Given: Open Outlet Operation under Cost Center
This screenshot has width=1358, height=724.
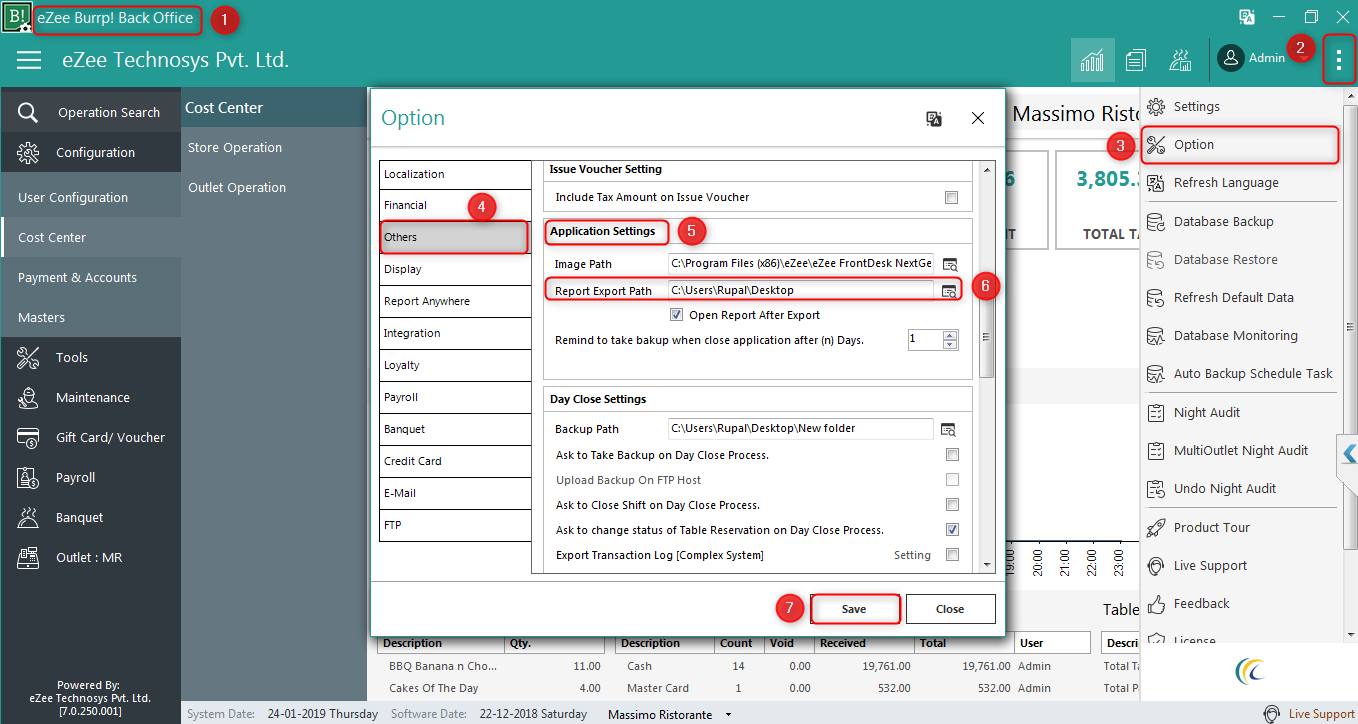Looking at the screenshot, I should pyautogui.click(x=237, y=188).
